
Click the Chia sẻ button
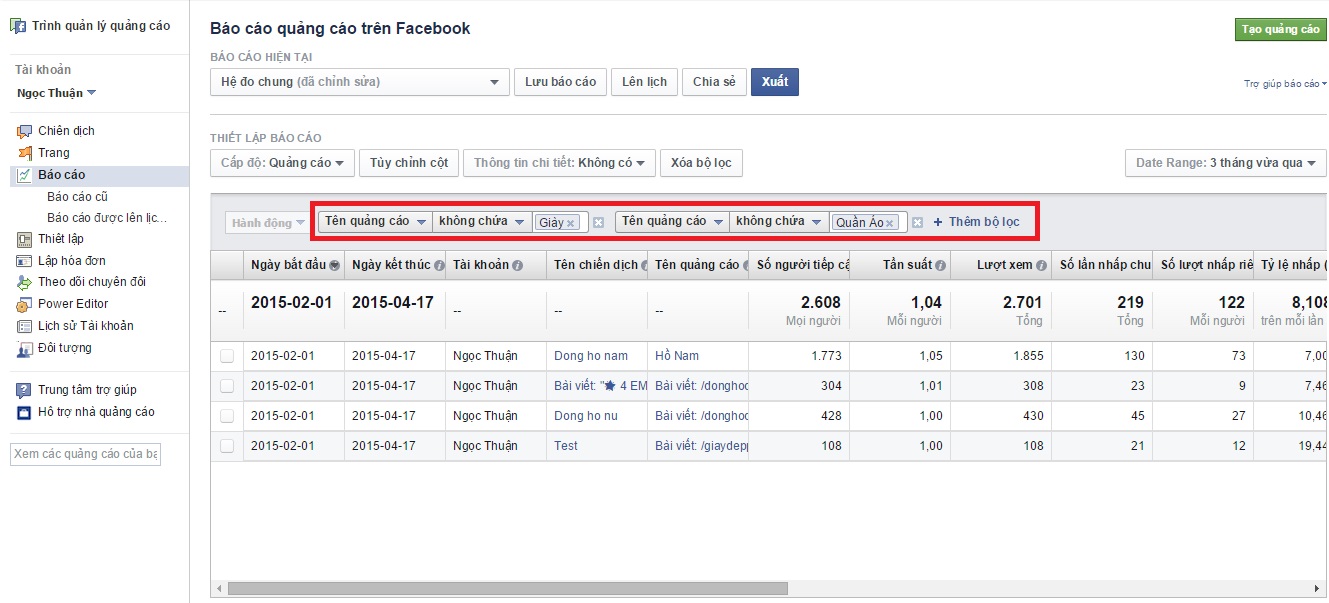(x=714, y=82)
